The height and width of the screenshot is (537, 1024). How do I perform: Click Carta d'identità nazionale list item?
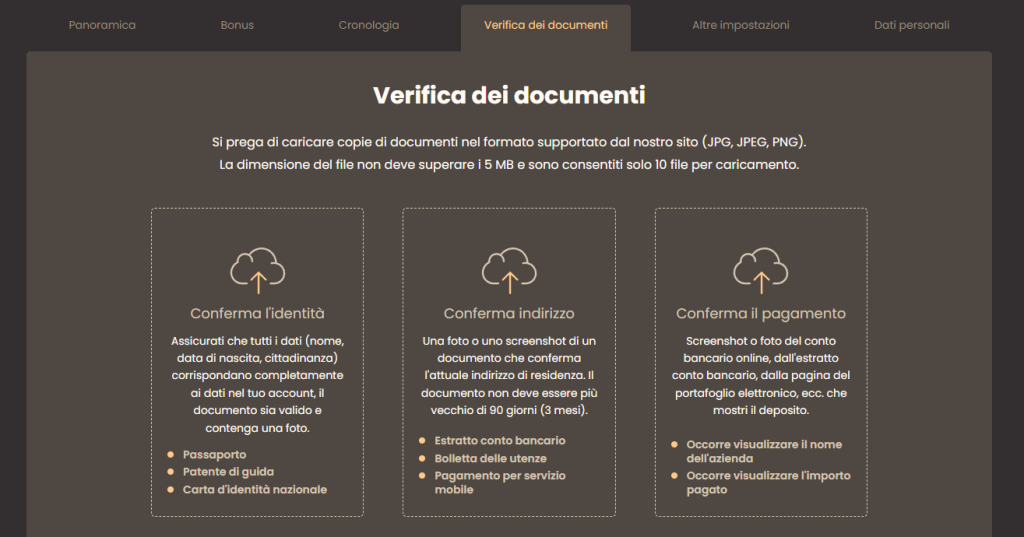(x=254, y=490)
